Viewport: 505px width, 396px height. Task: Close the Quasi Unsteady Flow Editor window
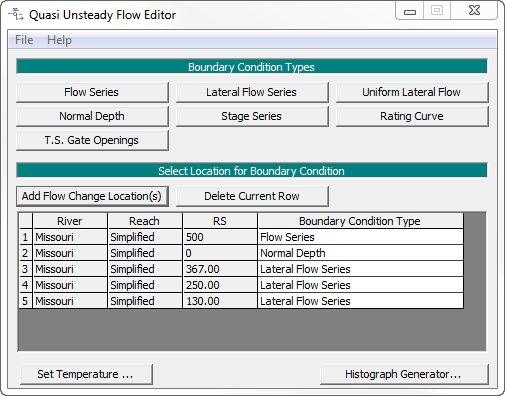[x=474, y=11]
